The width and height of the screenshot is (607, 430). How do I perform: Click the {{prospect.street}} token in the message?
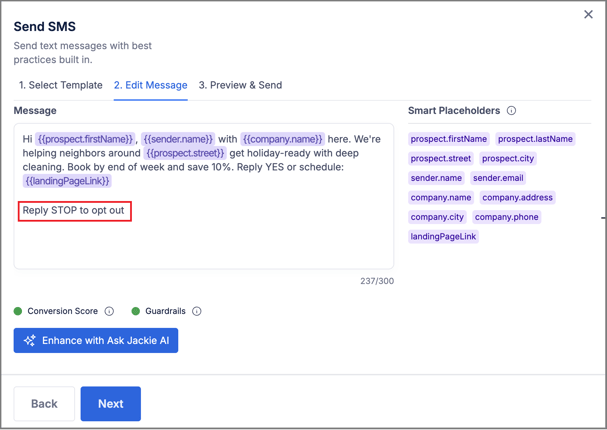185,154
